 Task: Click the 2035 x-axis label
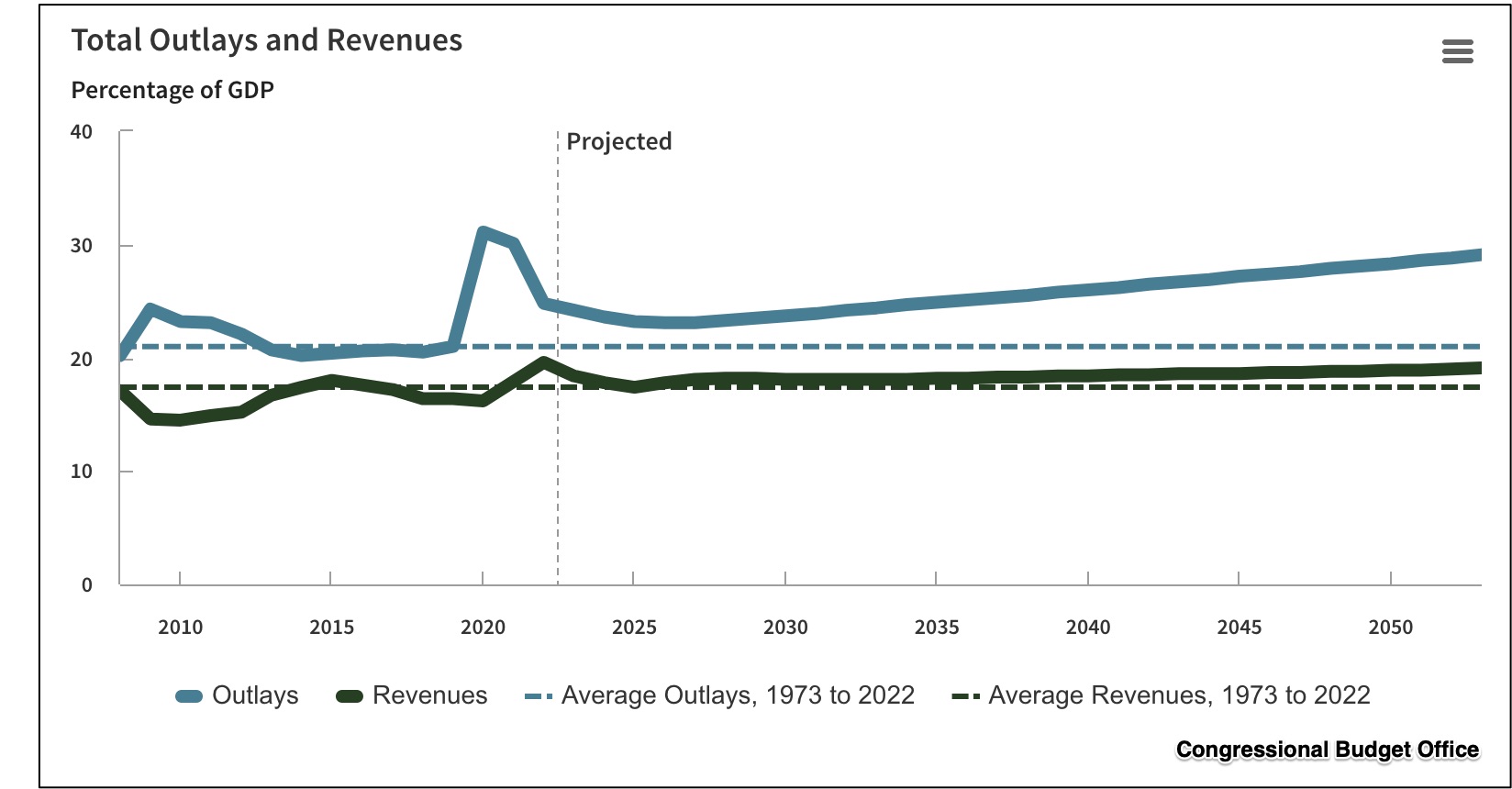pos(937,628)
